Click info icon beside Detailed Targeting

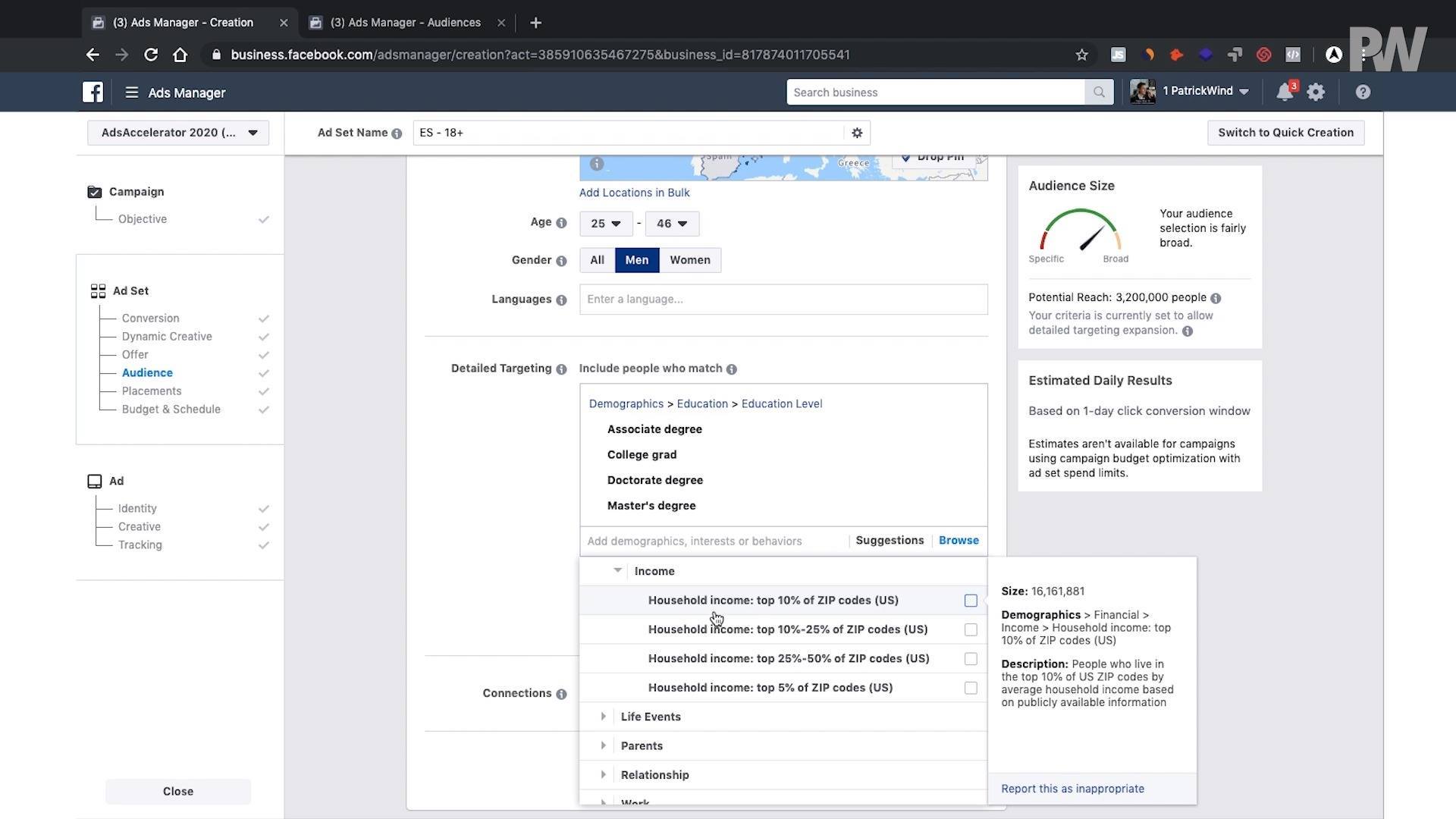[561, 369]
